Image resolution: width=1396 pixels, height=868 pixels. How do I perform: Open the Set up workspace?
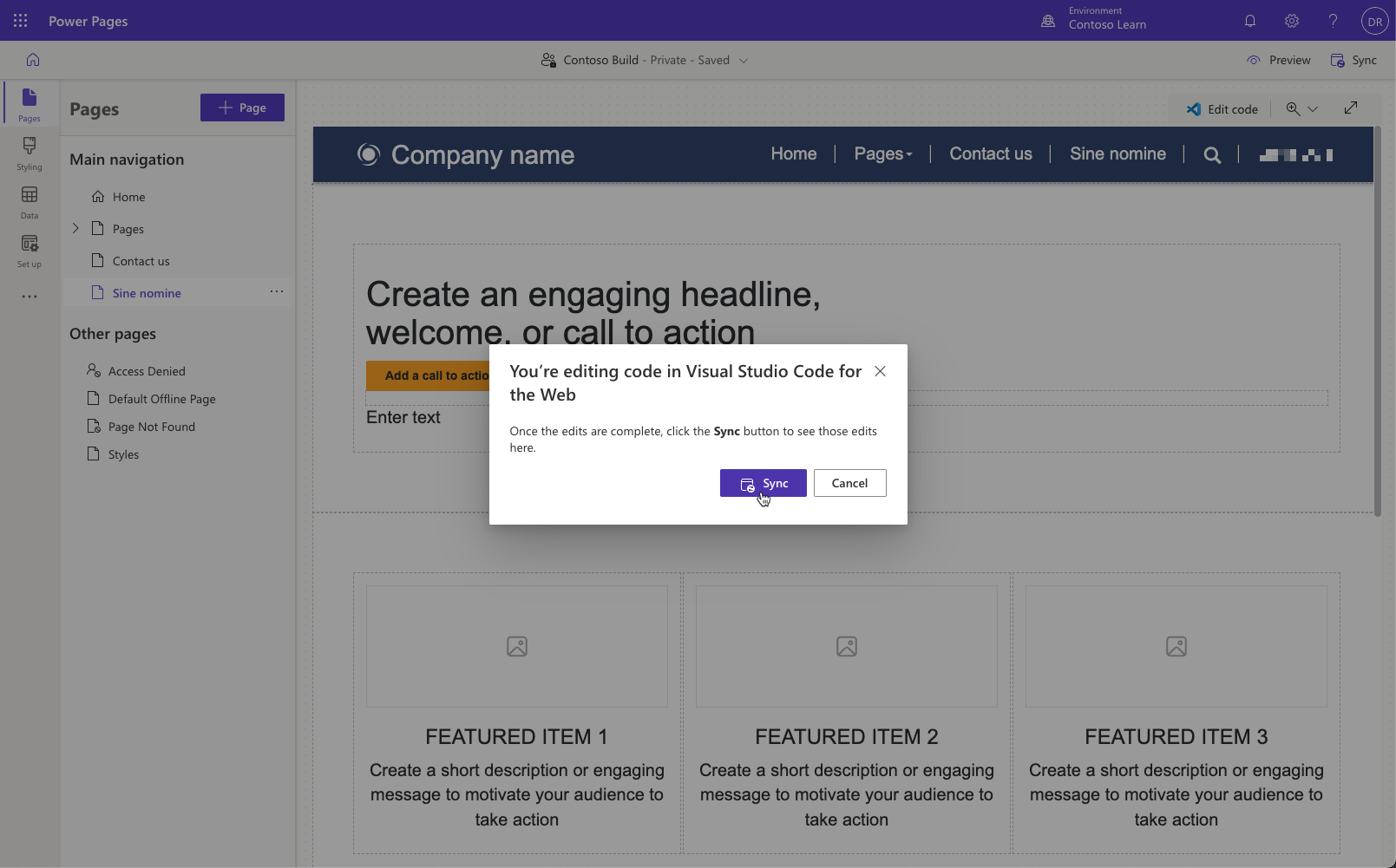[29, 251]
